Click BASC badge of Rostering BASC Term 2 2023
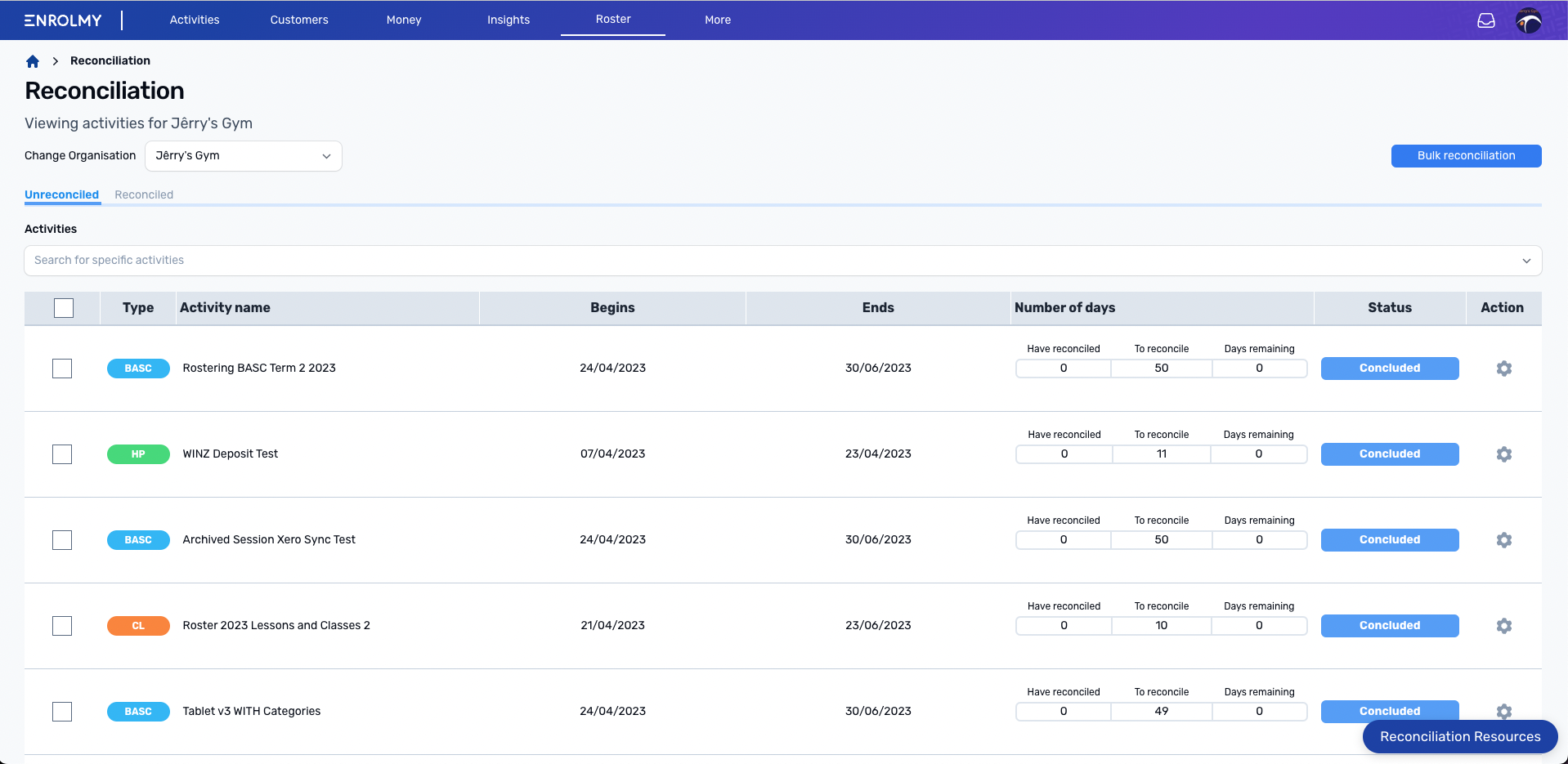Viewport: 1568px width, 764px height. pos(138,369)
